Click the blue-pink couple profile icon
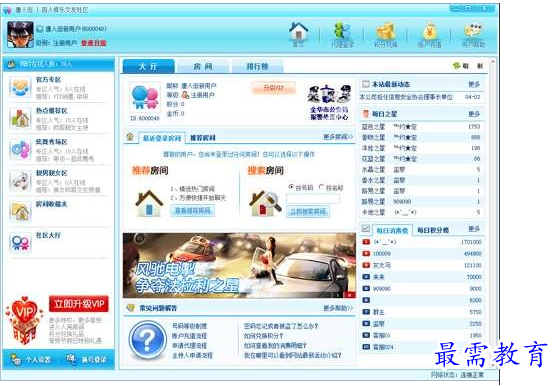Screen dimensions: 556x386 [x=145, y=97]
